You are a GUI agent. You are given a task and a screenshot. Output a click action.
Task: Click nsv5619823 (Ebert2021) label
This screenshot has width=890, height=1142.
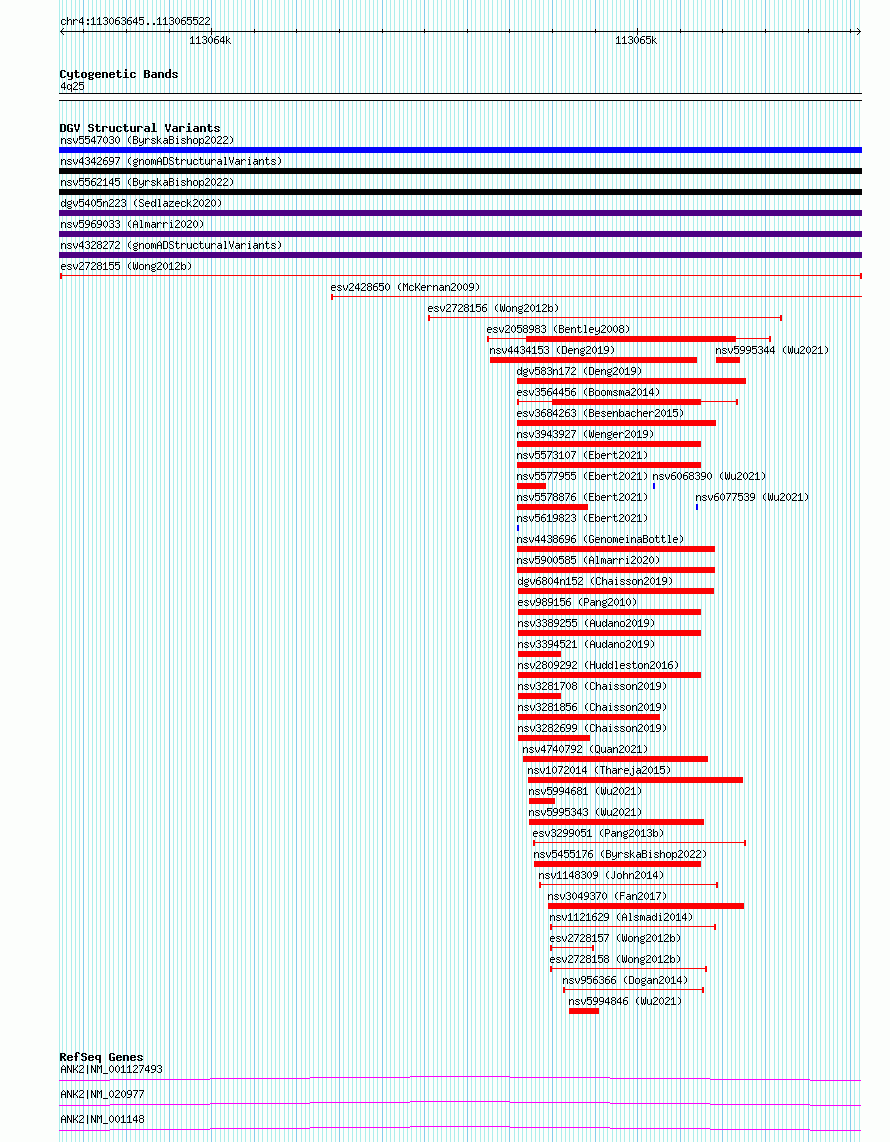point(583,519)
